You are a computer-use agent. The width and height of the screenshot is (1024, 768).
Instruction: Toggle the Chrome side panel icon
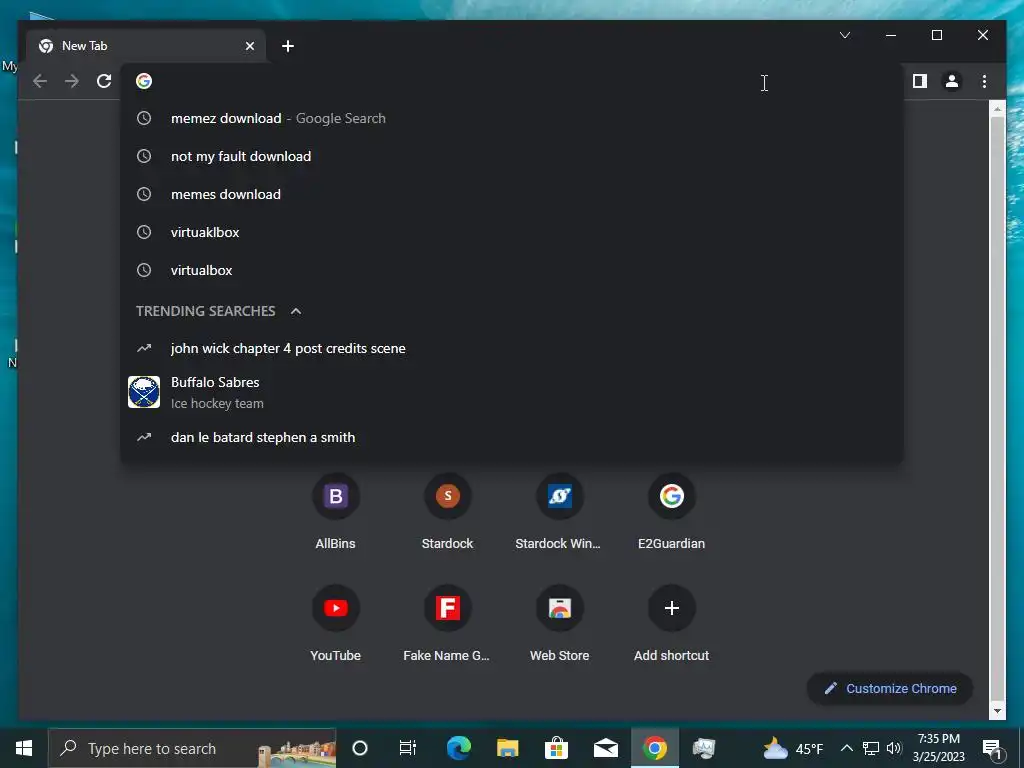(920, 81)
